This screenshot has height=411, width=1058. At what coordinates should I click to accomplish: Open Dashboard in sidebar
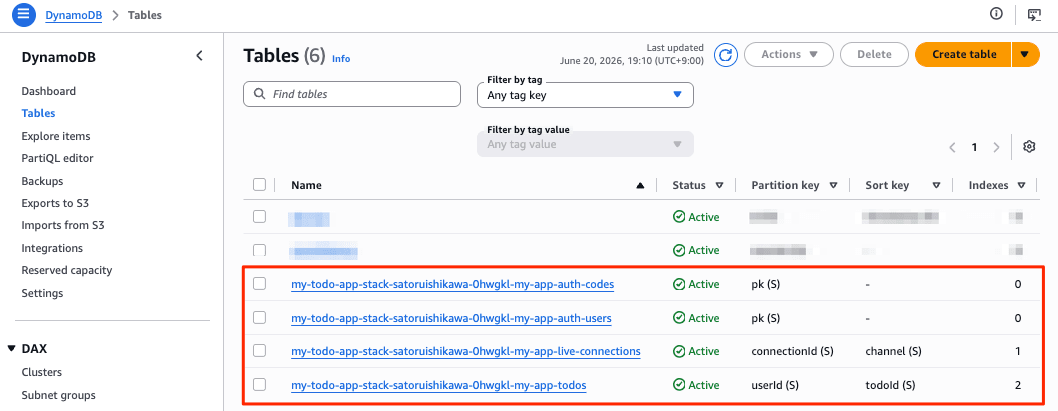[x=49, y=91]
